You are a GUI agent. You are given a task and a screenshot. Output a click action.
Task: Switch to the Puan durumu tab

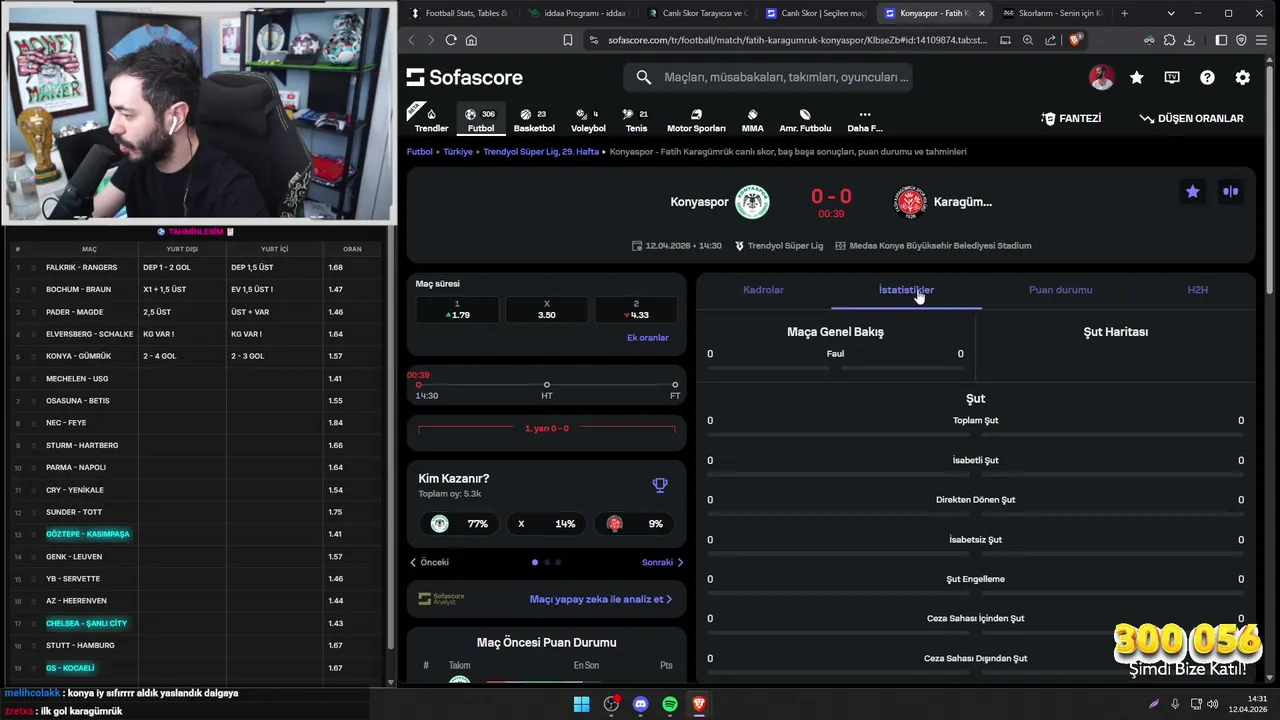(x=1060, y=290)
